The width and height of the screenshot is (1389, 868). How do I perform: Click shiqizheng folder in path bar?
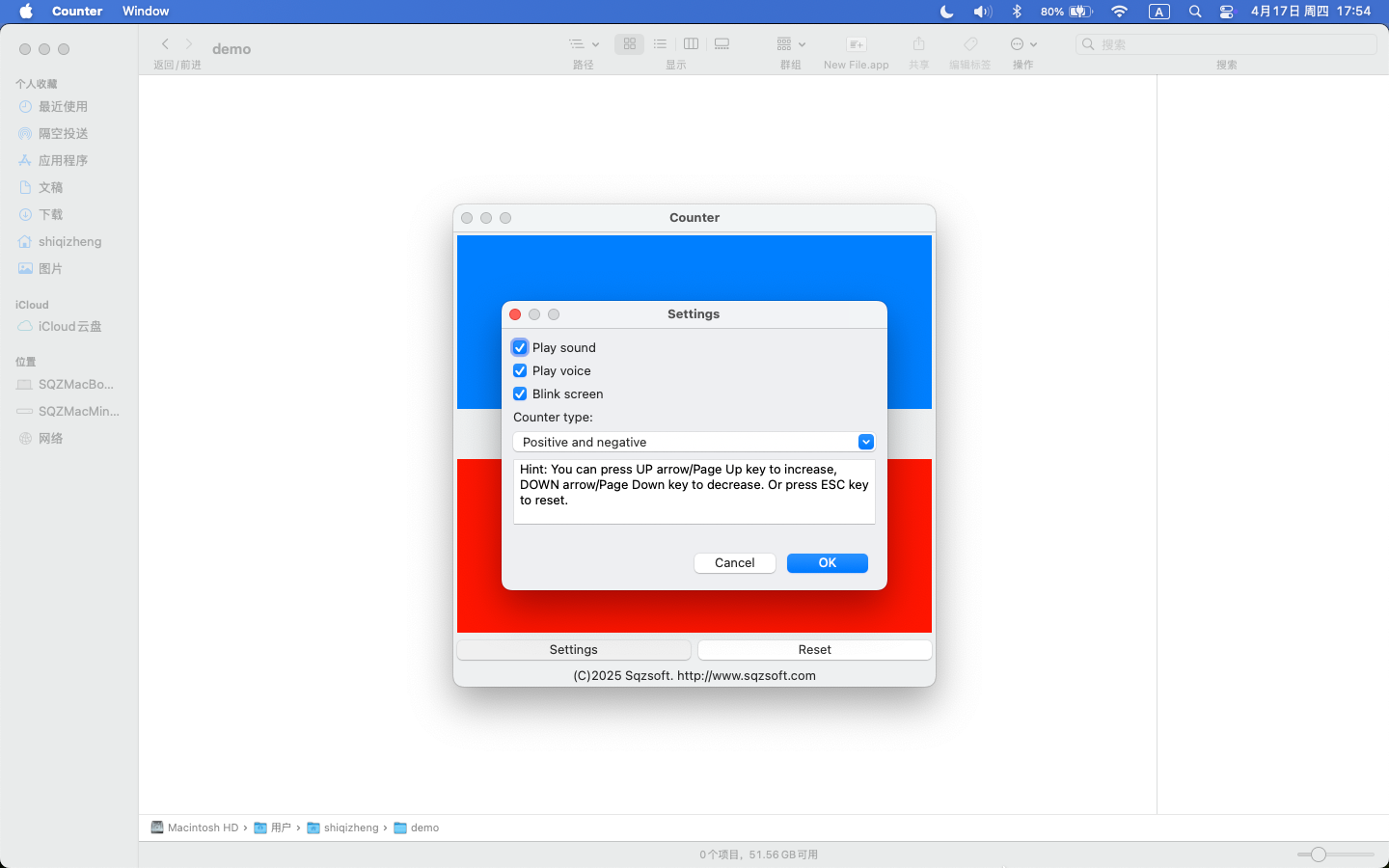click(x=343, y=827)
